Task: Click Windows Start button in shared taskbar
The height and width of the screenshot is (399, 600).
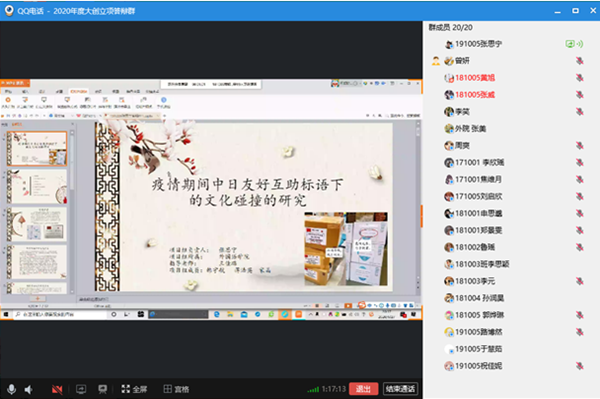Action: coord(6,314)
